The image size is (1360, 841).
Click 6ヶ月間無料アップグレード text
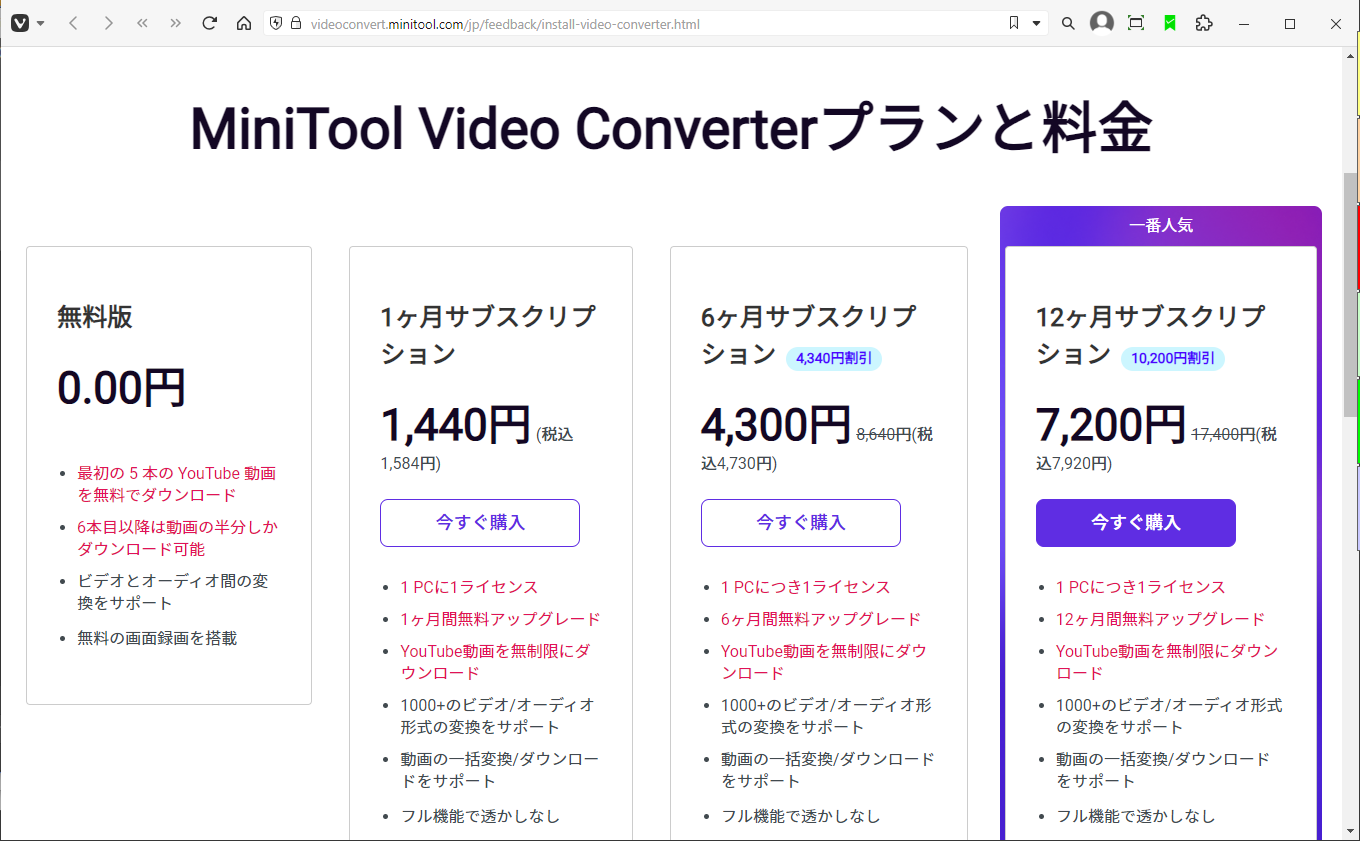click(821, 619)
